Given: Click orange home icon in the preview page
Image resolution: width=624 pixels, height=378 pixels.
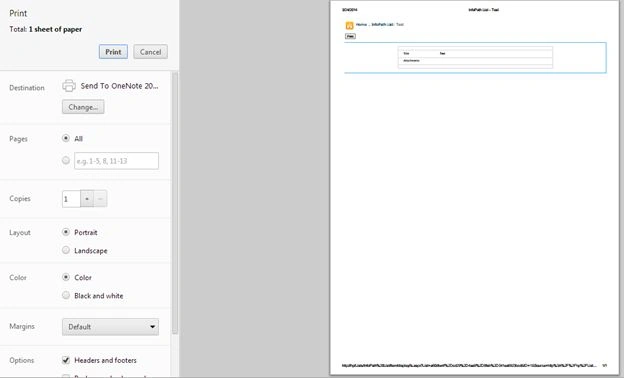Looking at the screenshot, I should [349, 25].
